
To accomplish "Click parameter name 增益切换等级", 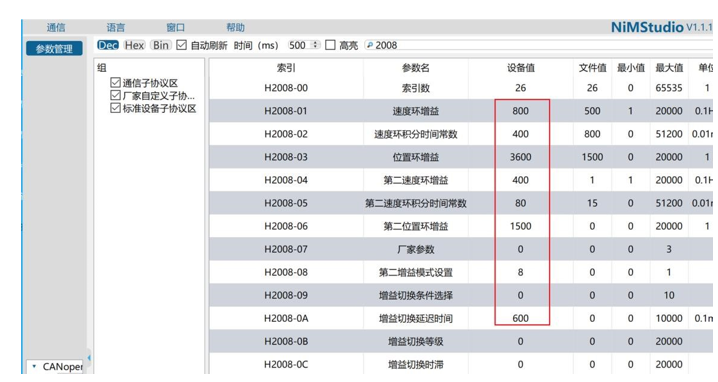I will 416,341.
